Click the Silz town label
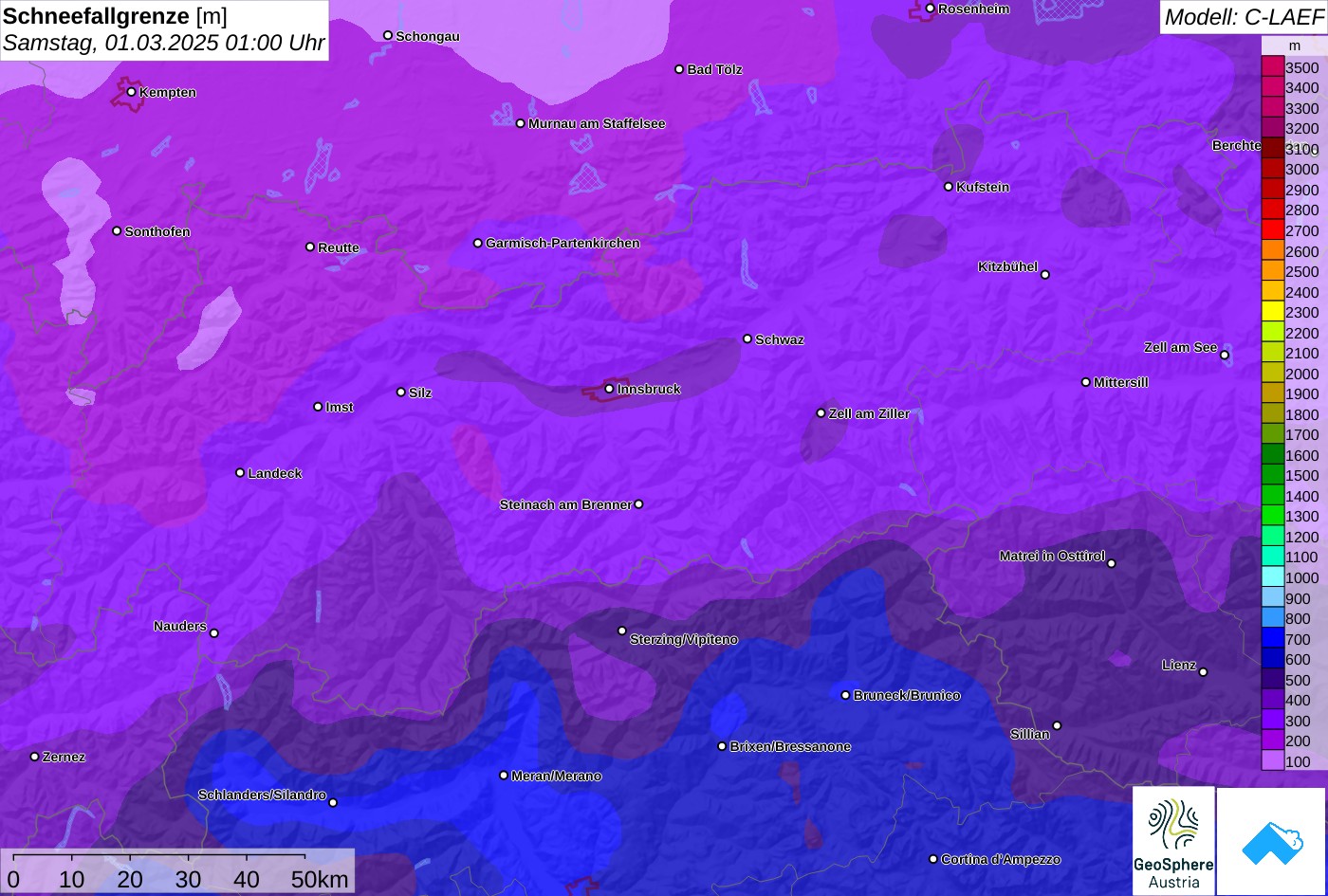1328x896 pixels. (420, 393)
